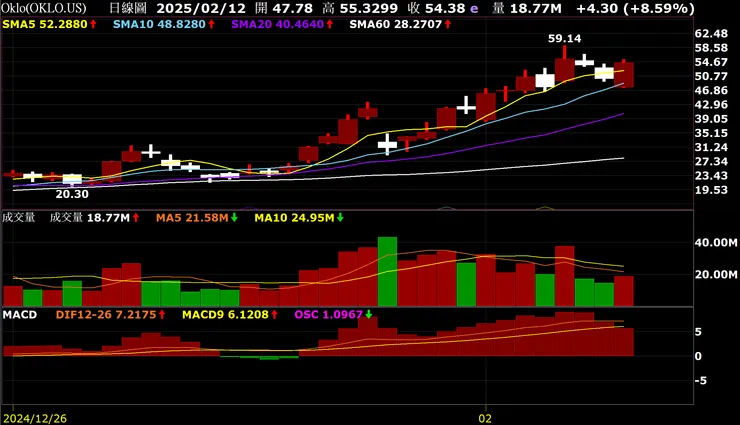This screenshot has height=425, width=740.
Task: Click the closing price 54.38
Action: [446, 8]
